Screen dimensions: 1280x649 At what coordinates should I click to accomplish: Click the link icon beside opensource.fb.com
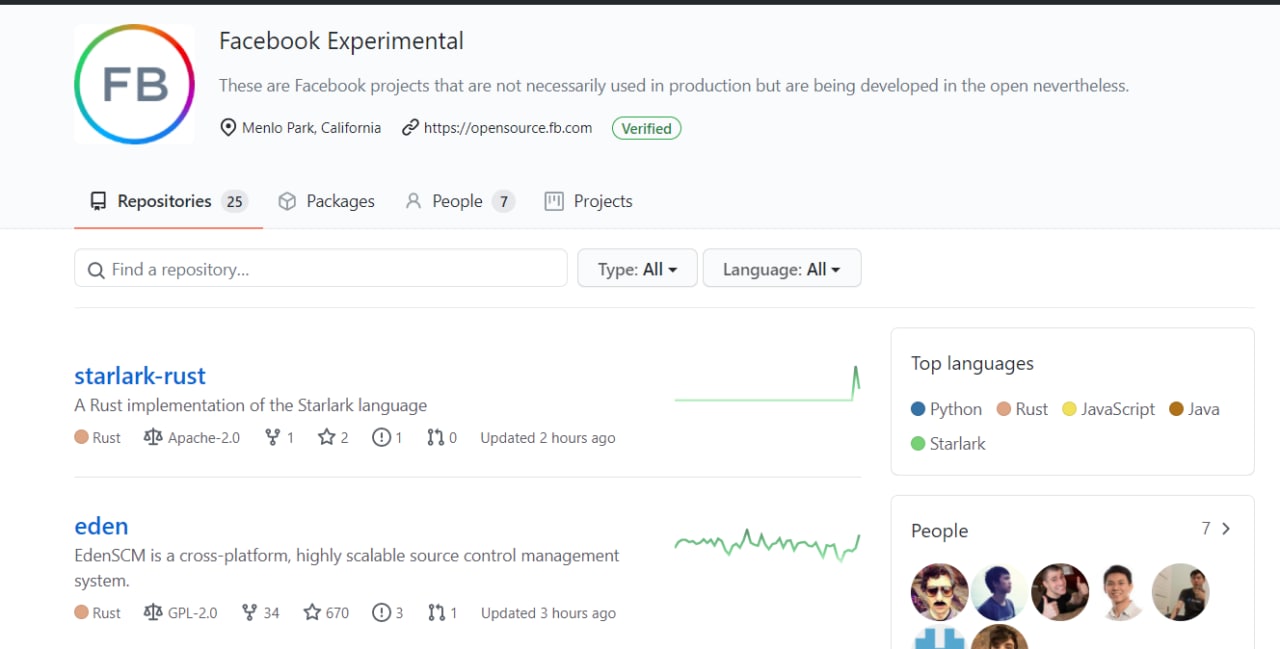pos(410,128)
